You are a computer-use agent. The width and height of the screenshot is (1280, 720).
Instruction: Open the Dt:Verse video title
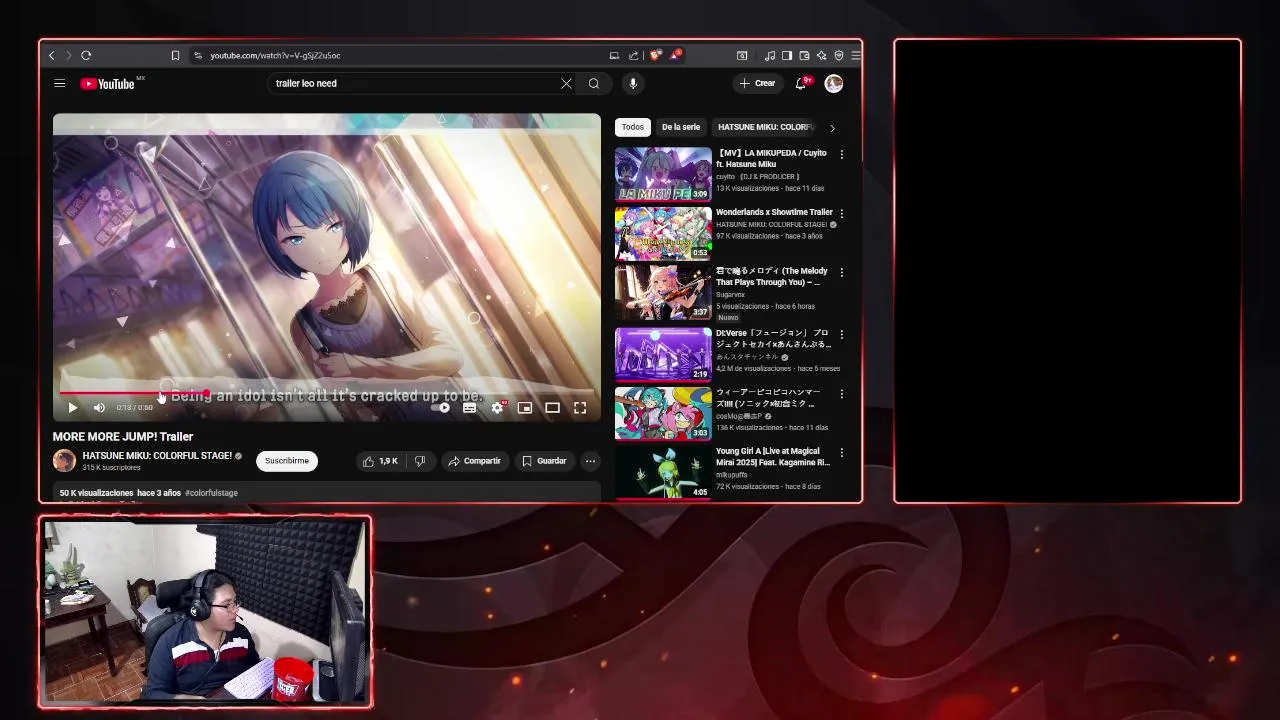point(772,338)
